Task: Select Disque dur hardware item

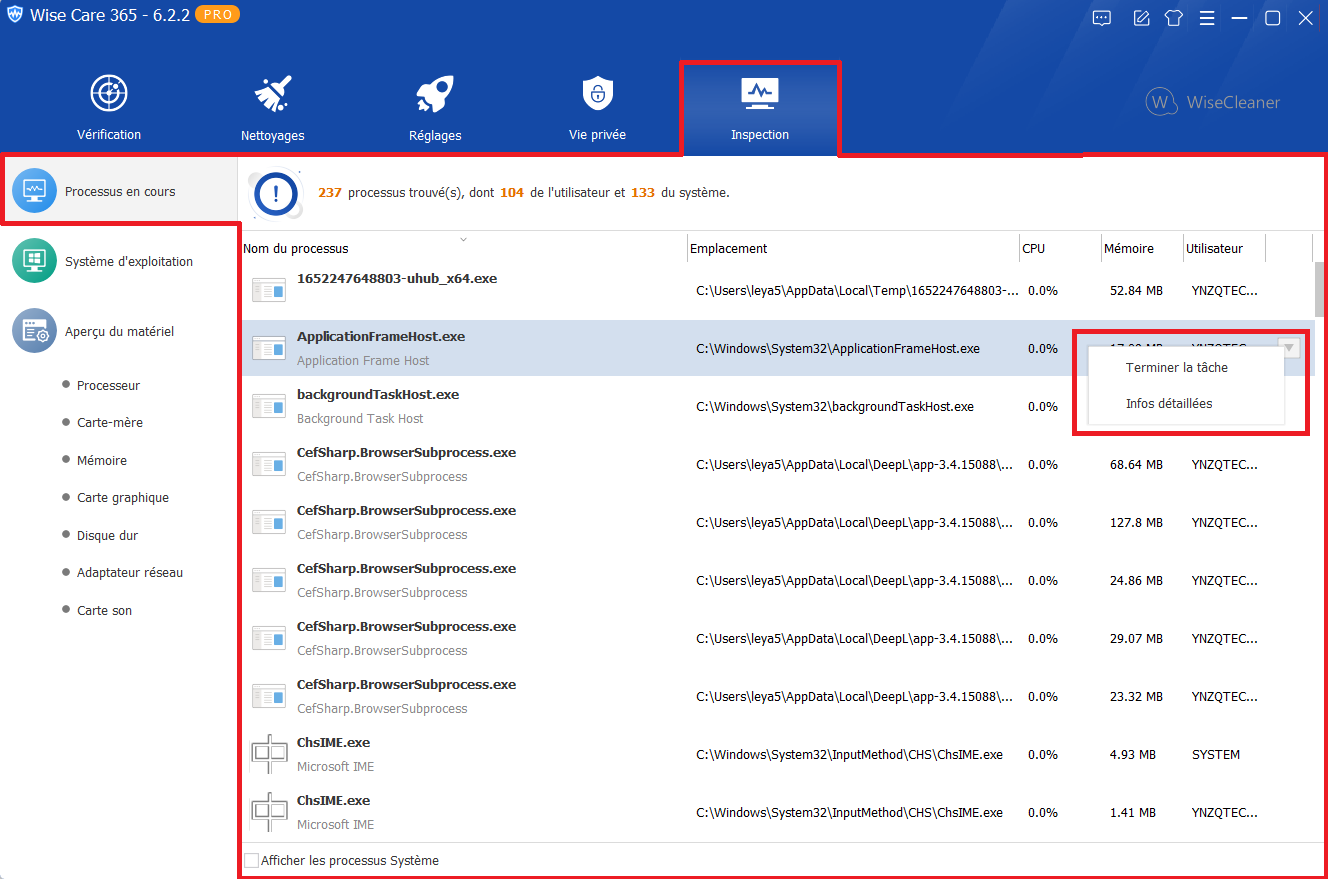Action: tap(107, 535)
